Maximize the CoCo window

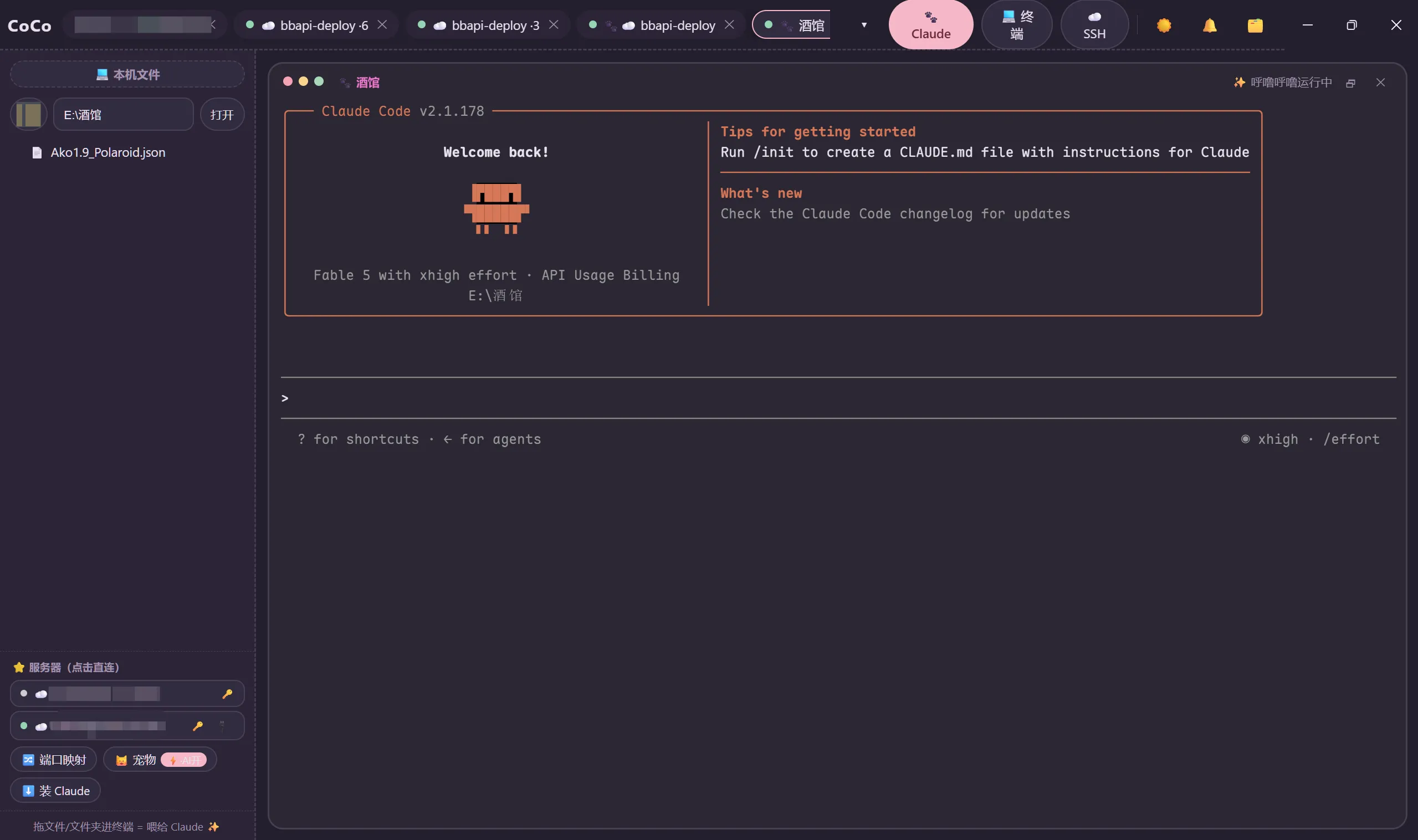click(1352, 25)
